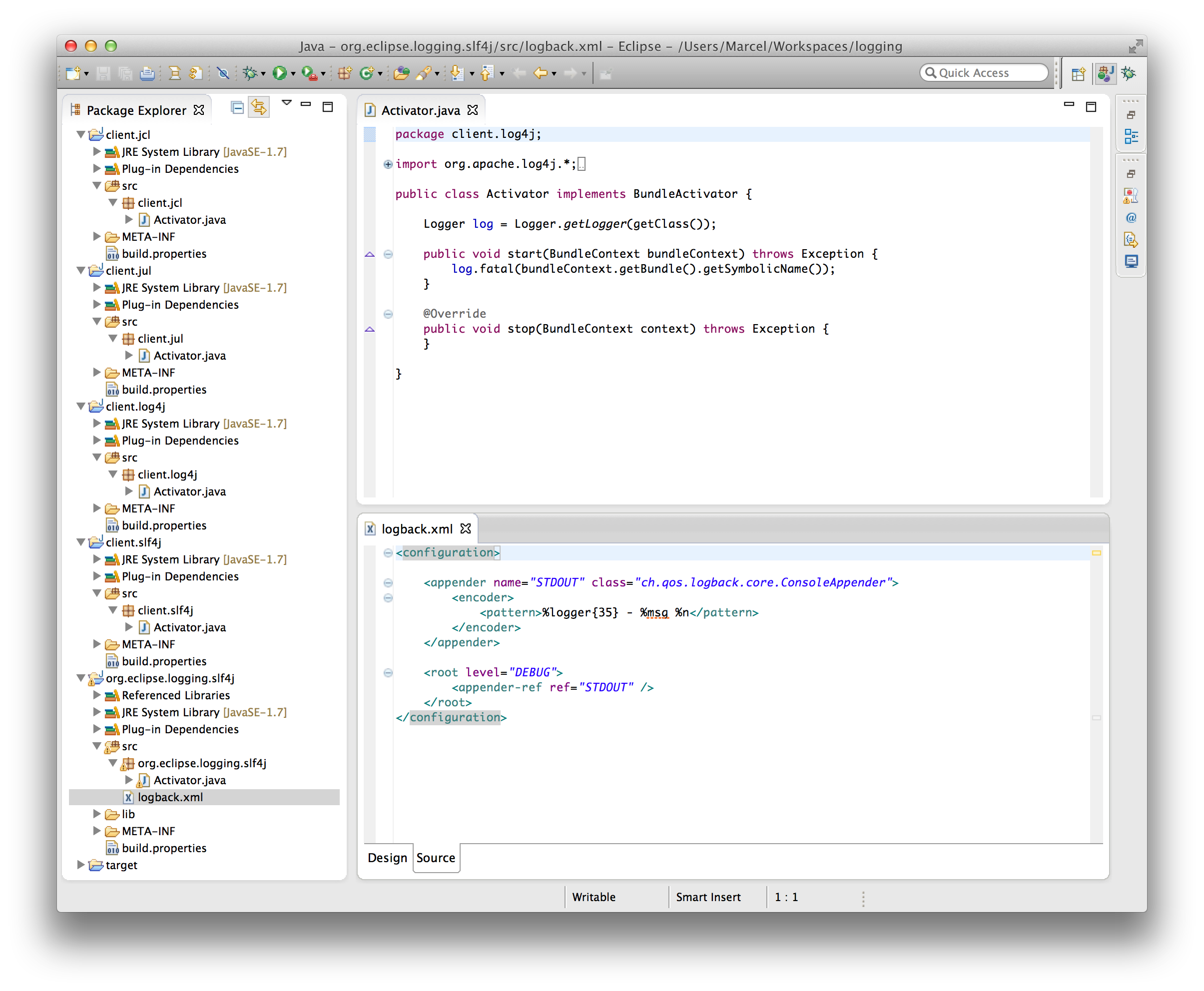
Task: Open the Package Explorer view menu triangle
Action: [287, 103]
